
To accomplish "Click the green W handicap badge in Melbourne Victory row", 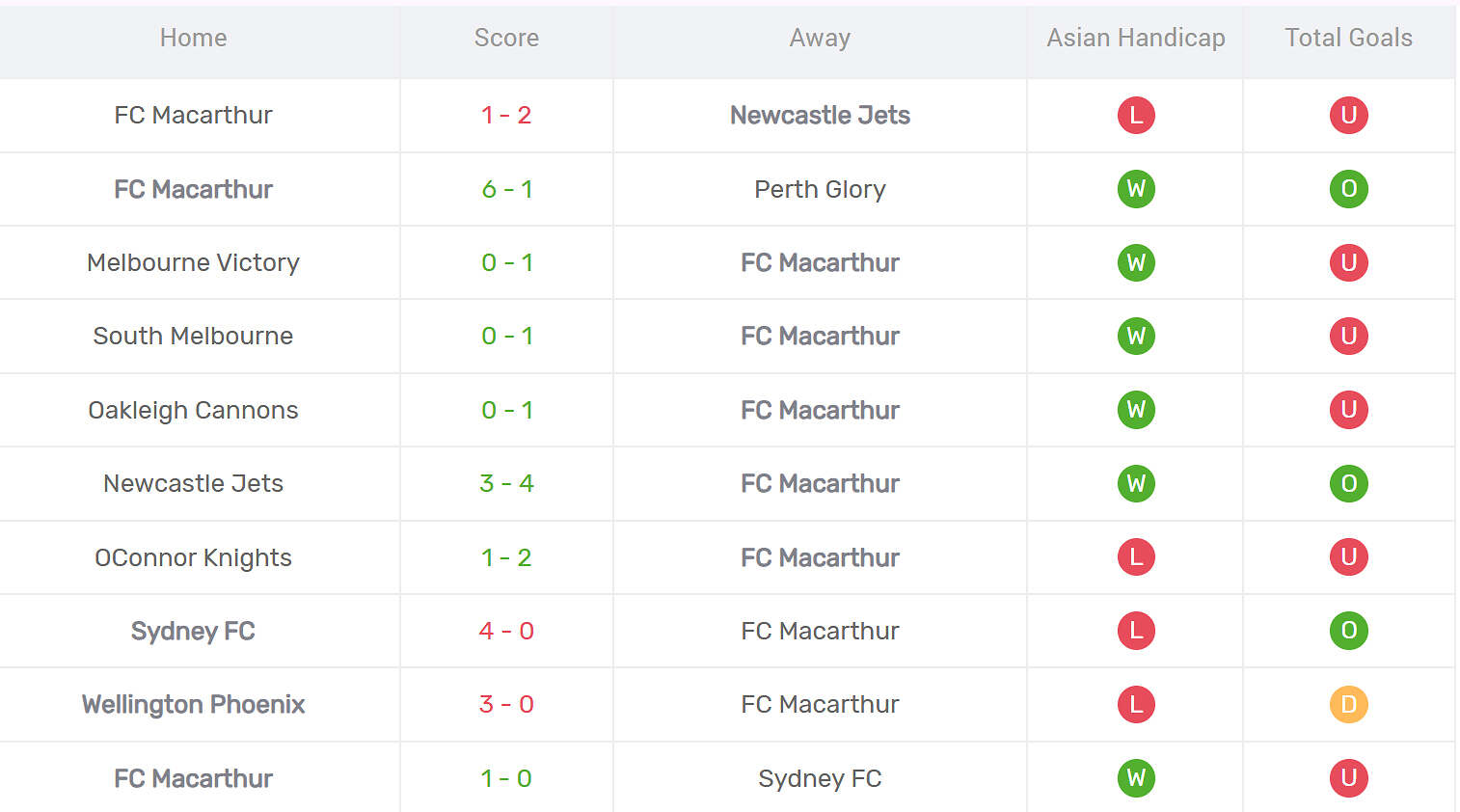I will point(1136,262).
